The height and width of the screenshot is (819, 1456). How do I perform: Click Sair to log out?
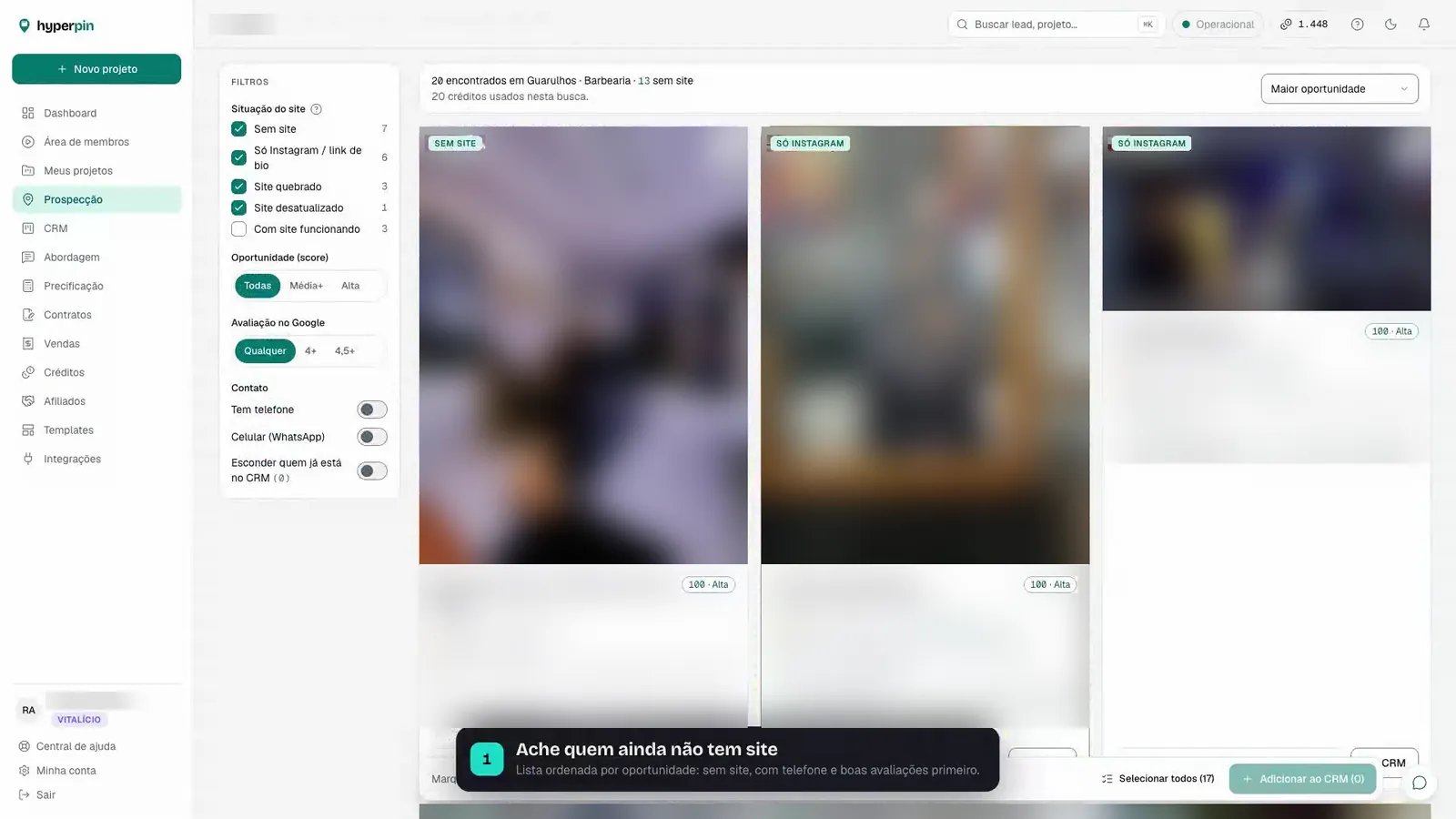coord(37,795)
